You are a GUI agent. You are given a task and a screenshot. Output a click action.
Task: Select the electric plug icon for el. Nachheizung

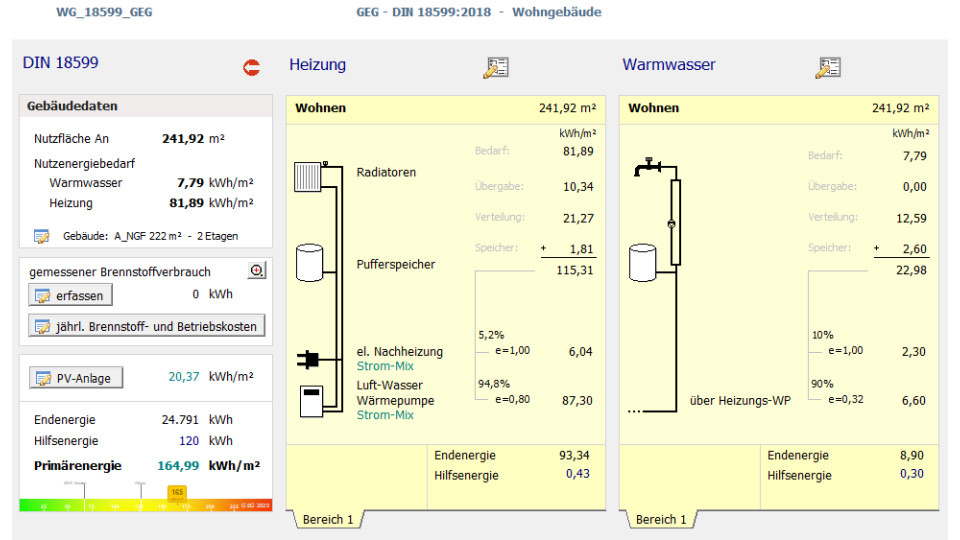(307, 358)
